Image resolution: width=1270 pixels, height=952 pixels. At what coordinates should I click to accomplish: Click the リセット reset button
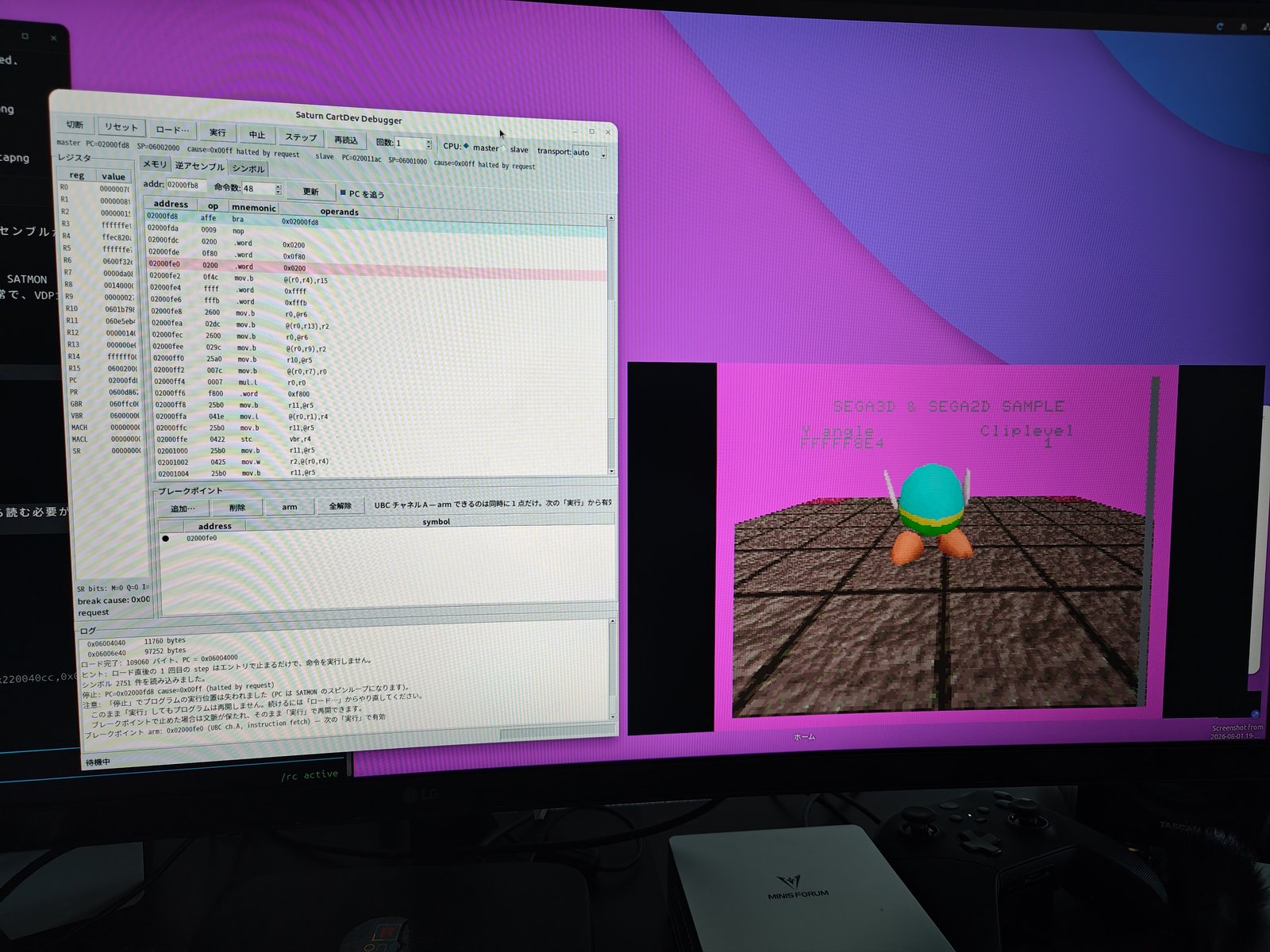tap(121, 128)
